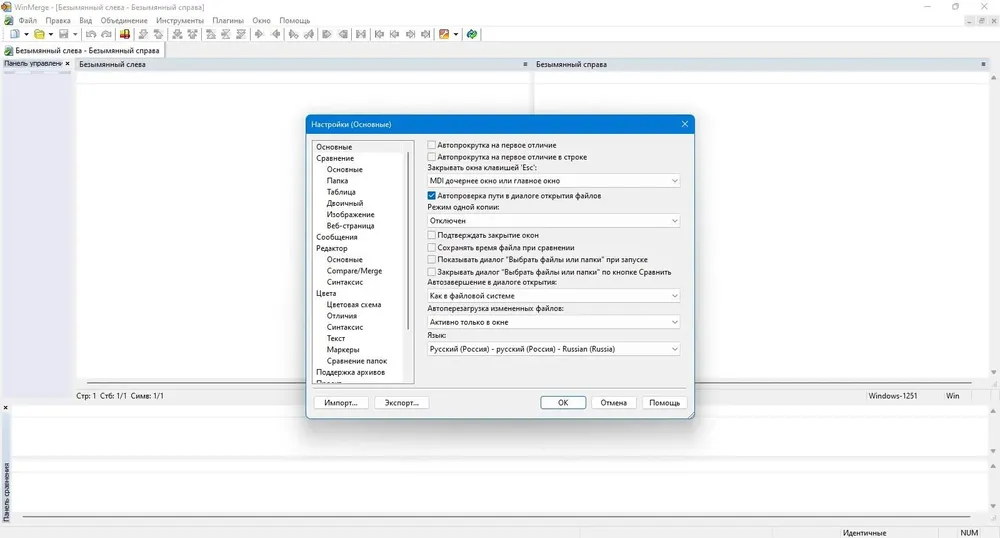
Task: Click WinMerge app icon in title bar
Action: pyautogui.click(x=6, y=6)
